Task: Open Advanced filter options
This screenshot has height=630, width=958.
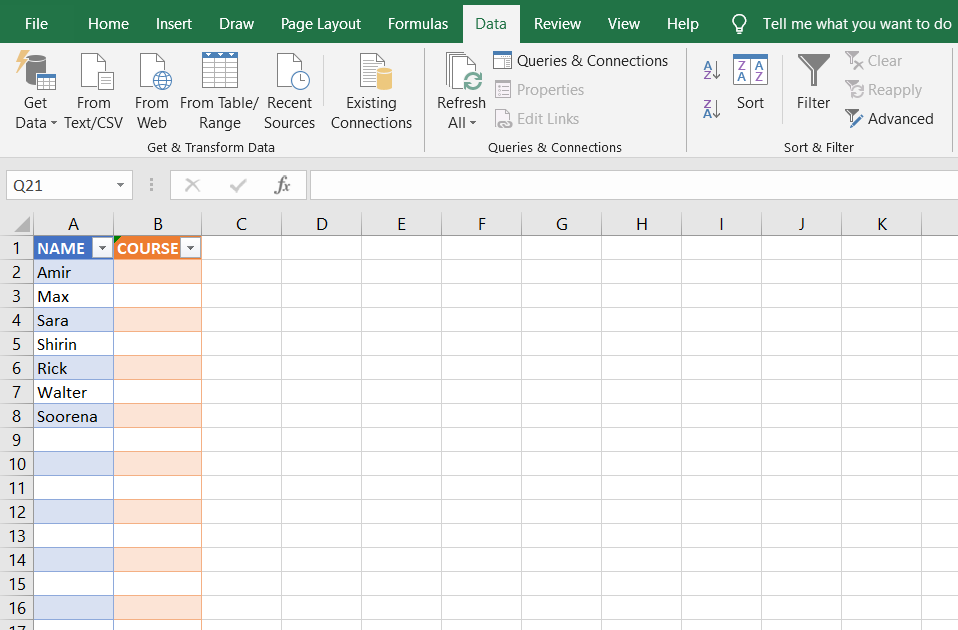Action: point(890,119)
